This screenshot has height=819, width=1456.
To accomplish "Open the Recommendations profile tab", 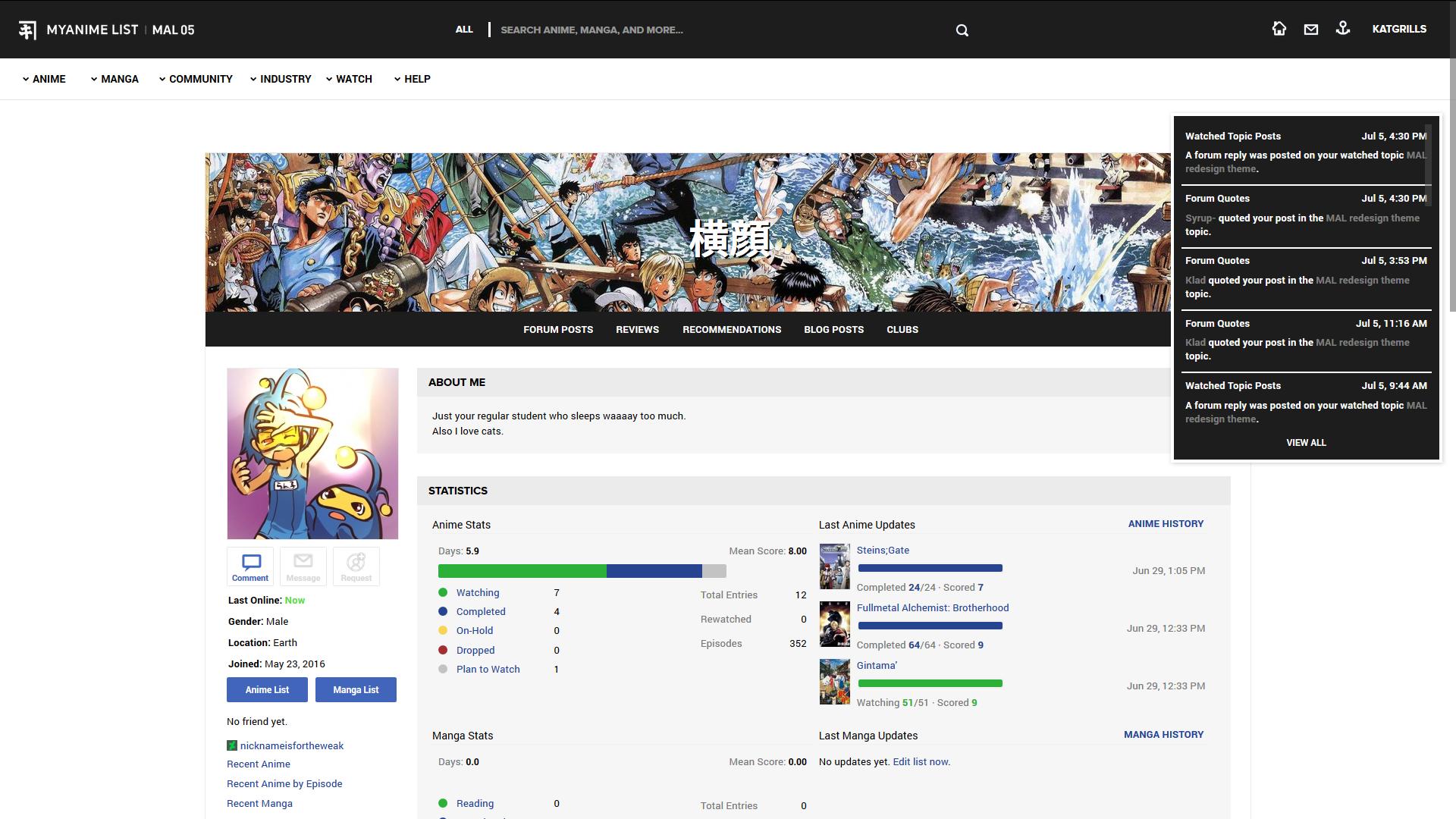I will (731, 329).
